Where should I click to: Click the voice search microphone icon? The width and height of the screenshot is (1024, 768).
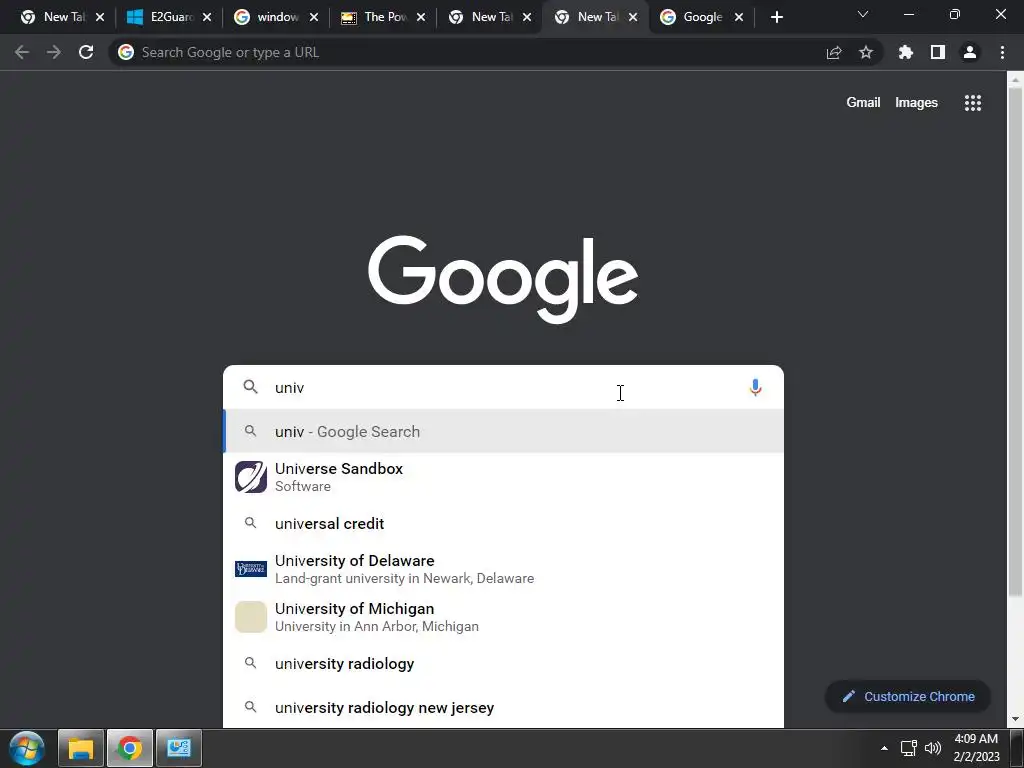(x=755, y=387)
